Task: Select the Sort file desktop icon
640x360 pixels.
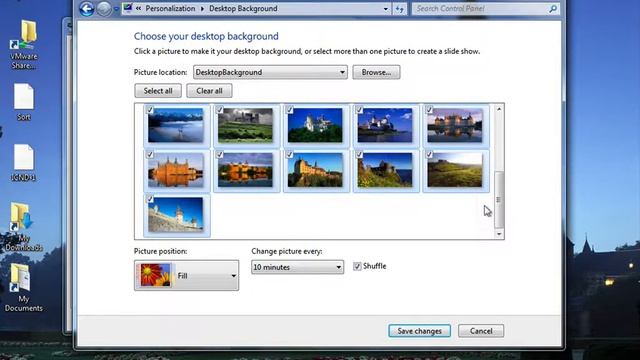Action: pos(24,102)
